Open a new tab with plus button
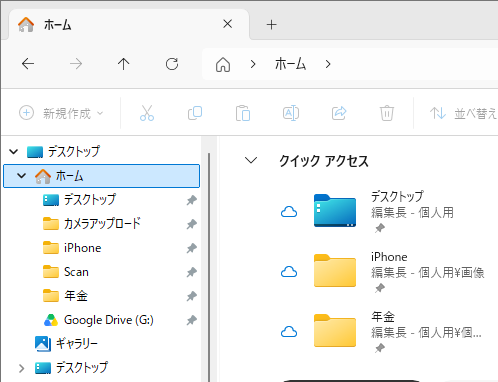Screen dimensions: 498x382 [272, 25]
